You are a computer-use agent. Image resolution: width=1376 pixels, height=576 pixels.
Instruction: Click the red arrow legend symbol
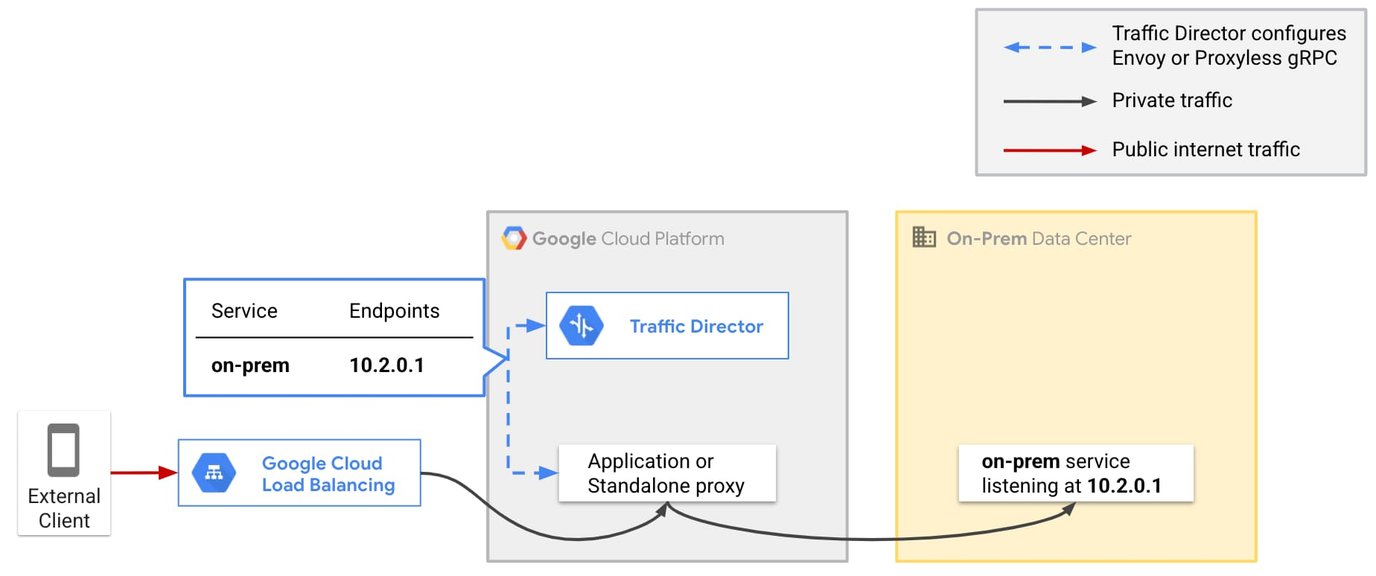click(1051, 150)
